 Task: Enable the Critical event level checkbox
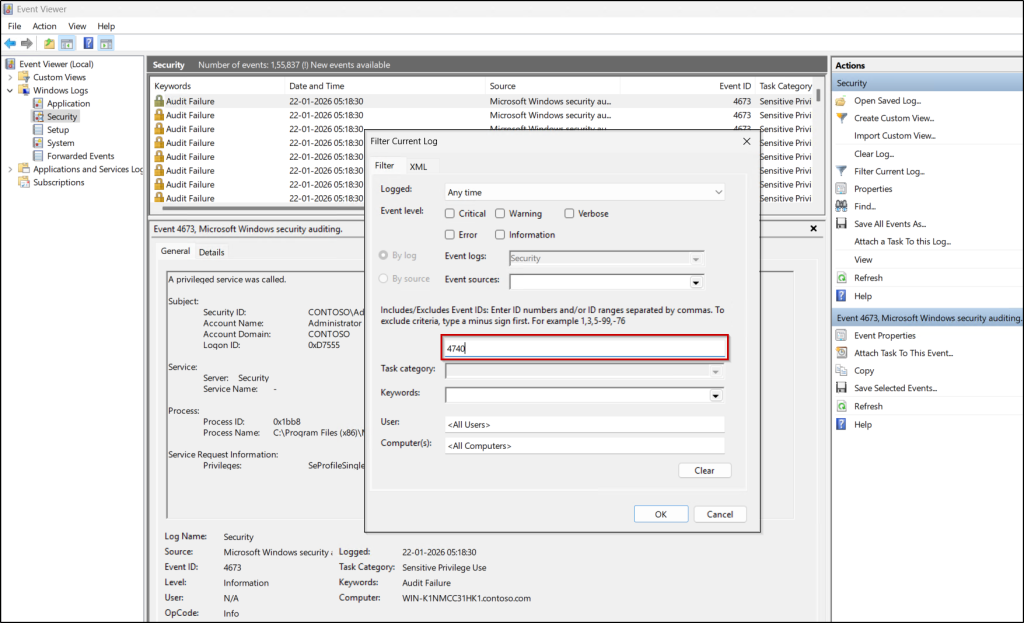pyautogui.click(x=450, y=213)
